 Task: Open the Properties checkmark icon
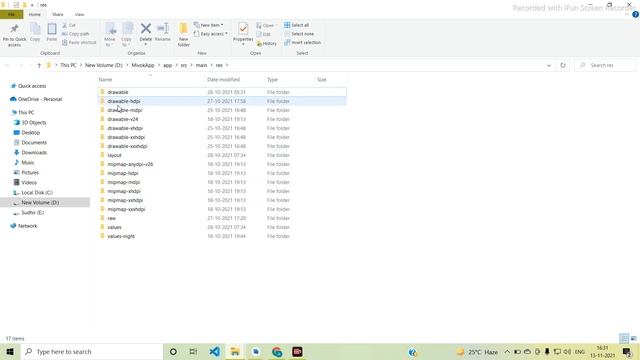pos(243,29)
